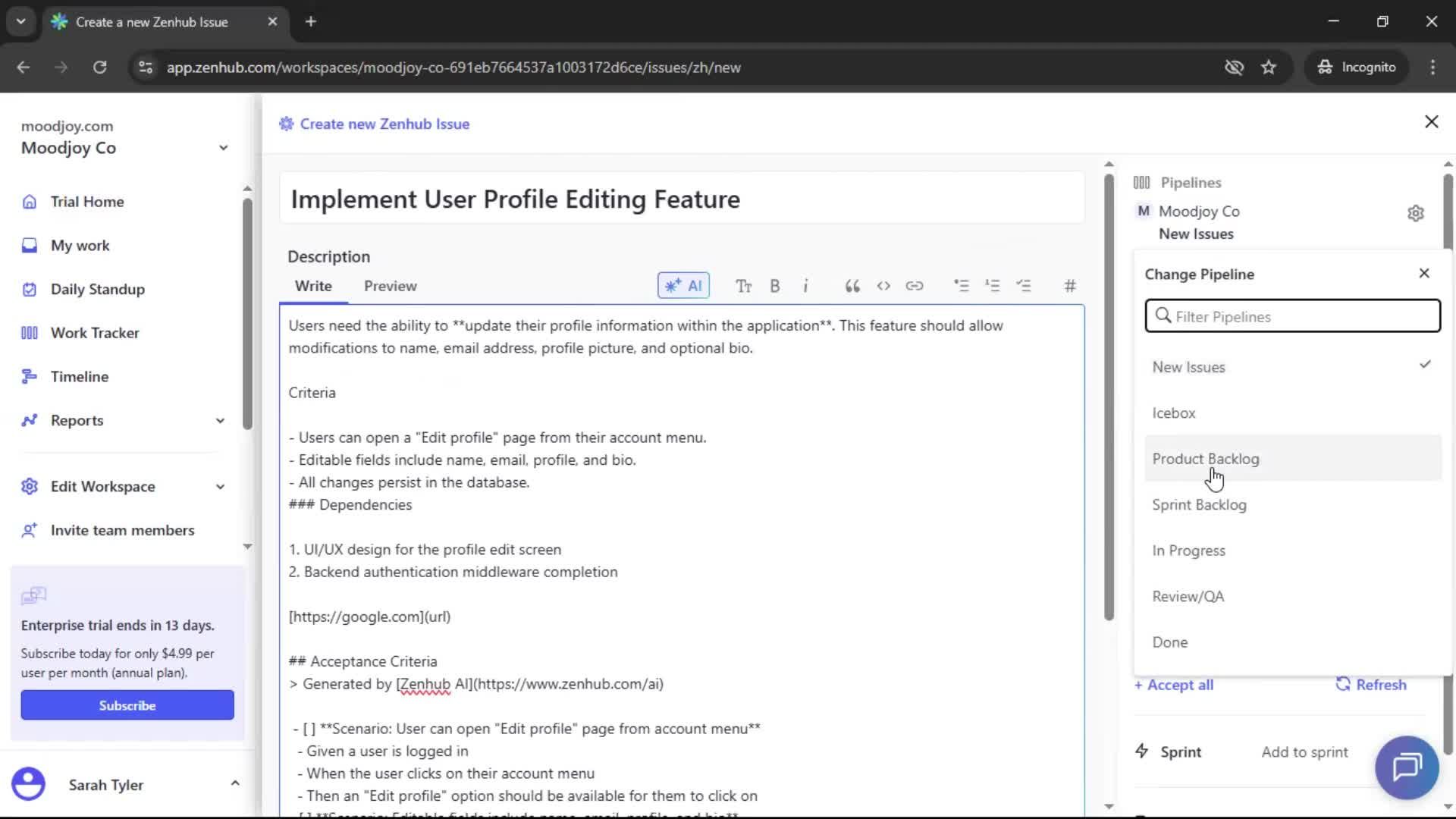The height and width of the screenshot is (819, 1456).
Task: Apply italic formatting
Action: click(x=806, y=286)
